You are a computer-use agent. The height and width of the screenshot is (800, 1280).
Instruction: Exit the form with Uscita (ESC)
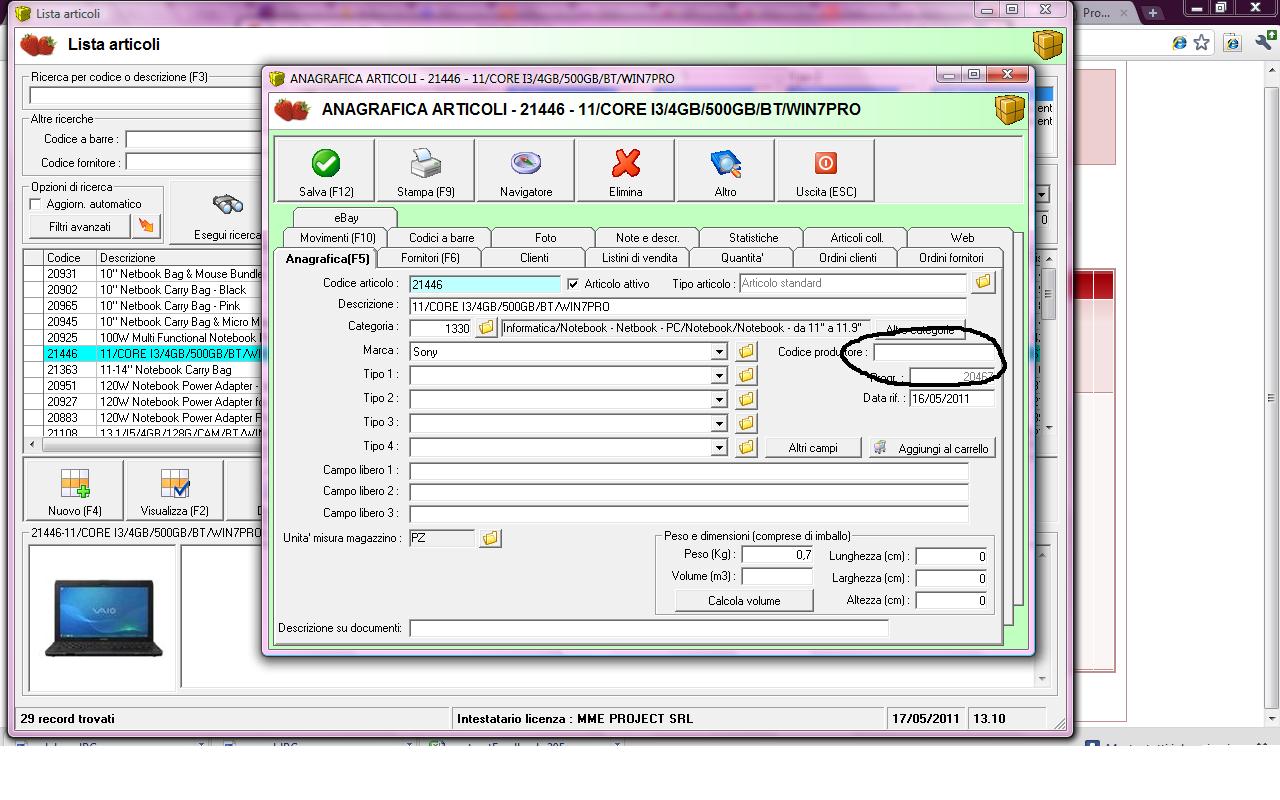coord(826,170)
